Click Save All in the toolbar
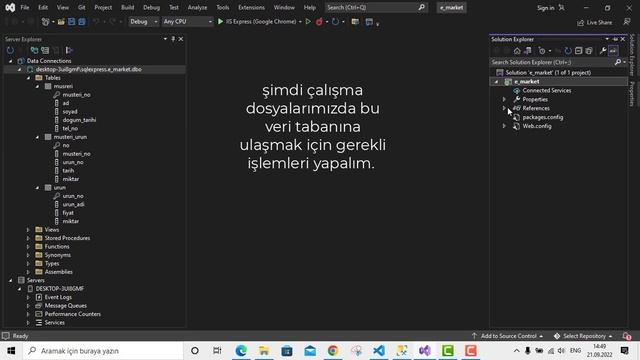 [82, 22]
